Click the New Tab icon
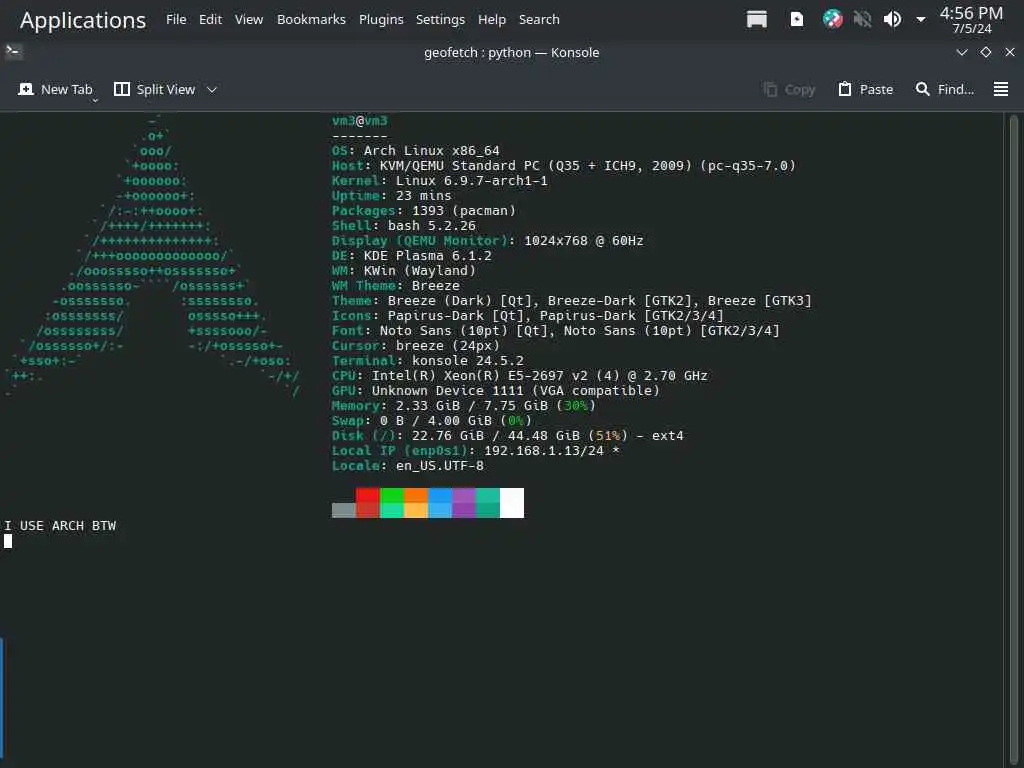Viewport: 1024px width, 768px height. 25,89
